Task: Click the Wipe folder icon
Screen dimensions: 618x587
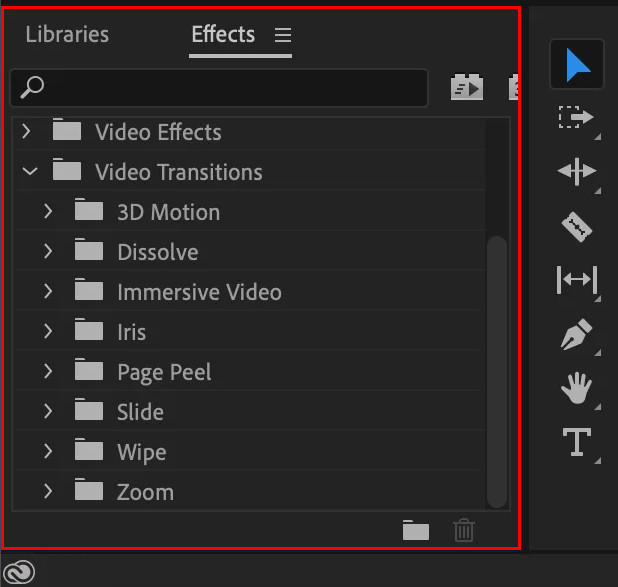Action: pyautogui.click(x=89, y=449)
